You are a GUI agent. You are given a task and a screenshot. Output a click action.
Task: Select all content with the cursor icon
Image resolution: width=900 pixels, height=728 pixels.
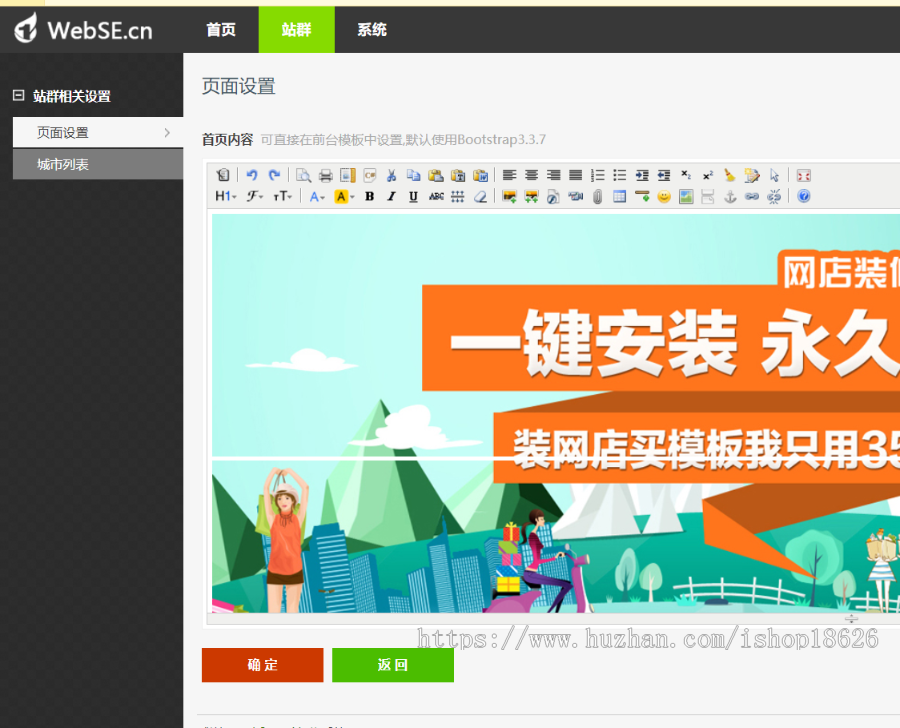point(774,175)
